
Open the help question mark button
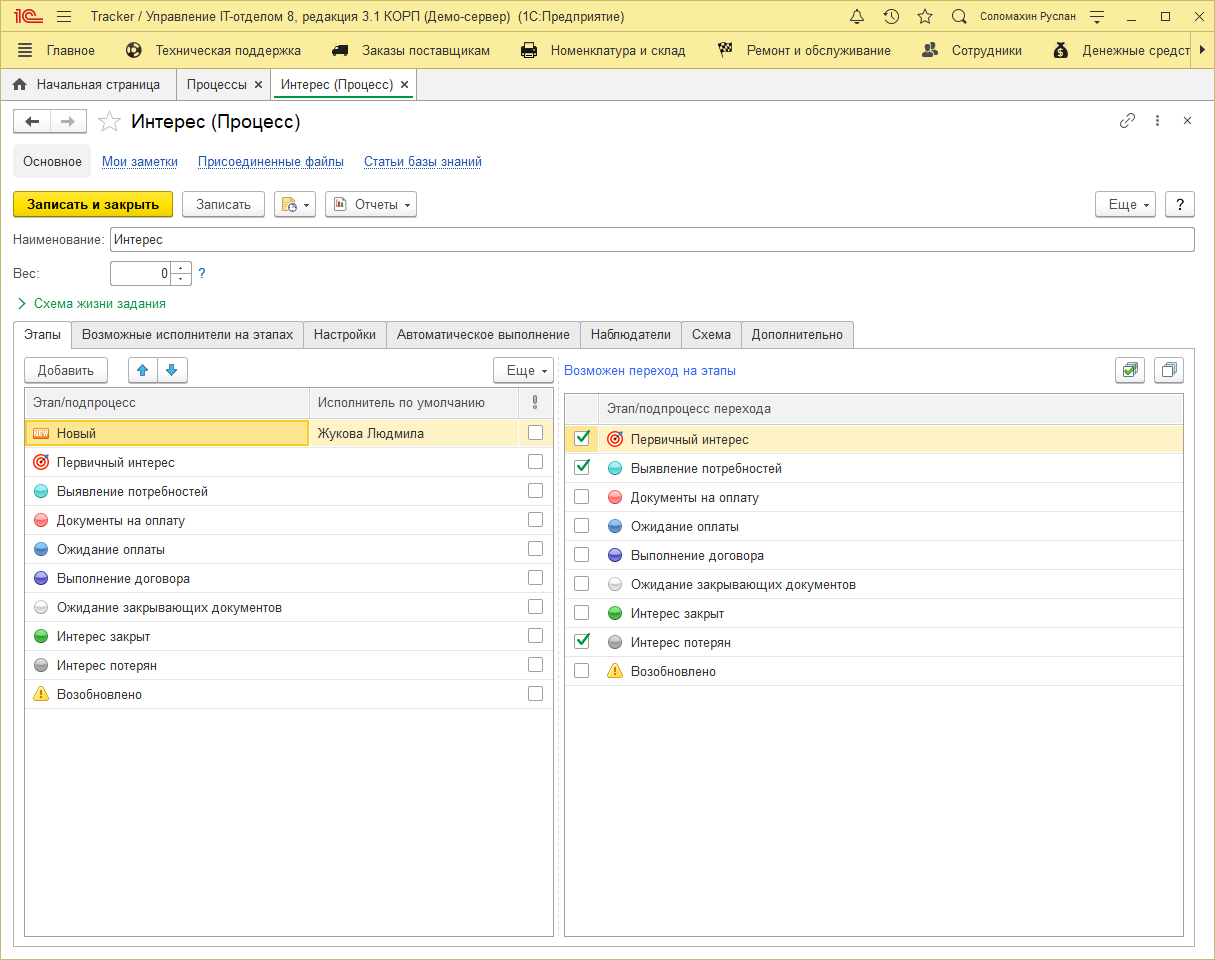[x=1180, y=204]
